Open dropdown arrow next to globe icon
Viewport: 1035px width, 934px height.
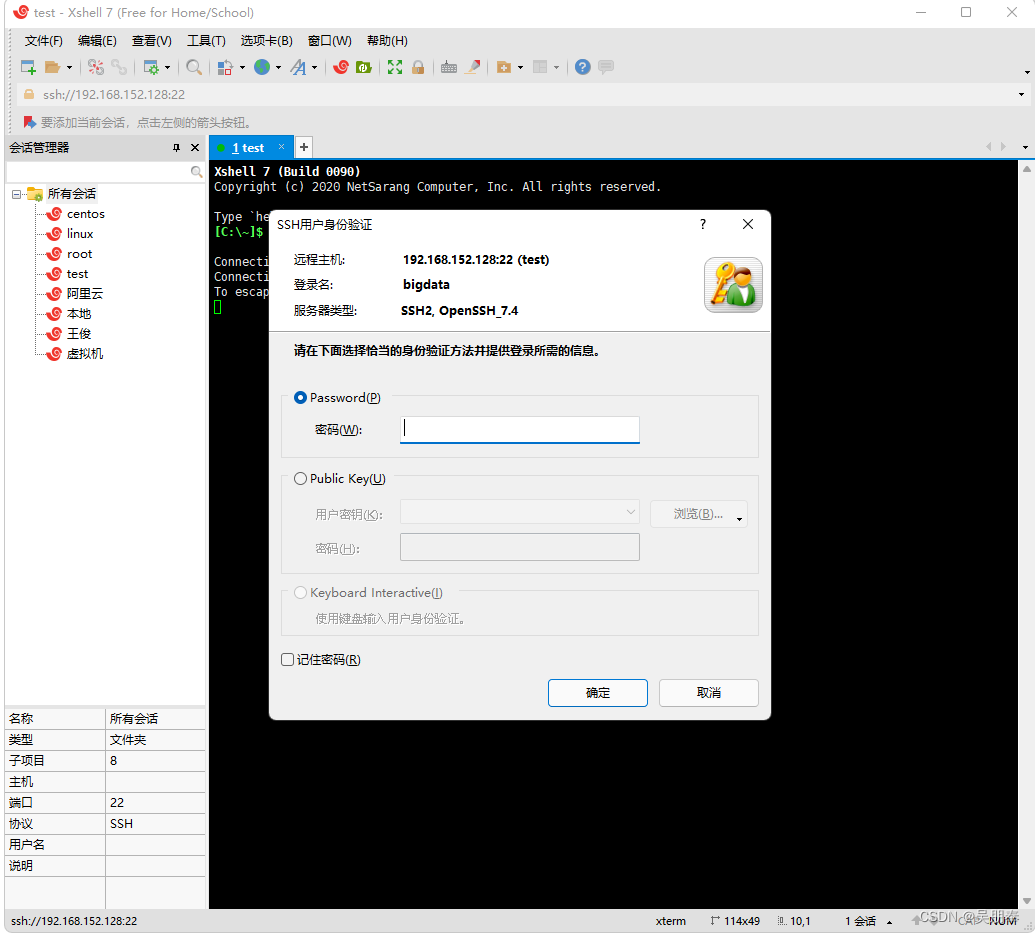point(278,67)
